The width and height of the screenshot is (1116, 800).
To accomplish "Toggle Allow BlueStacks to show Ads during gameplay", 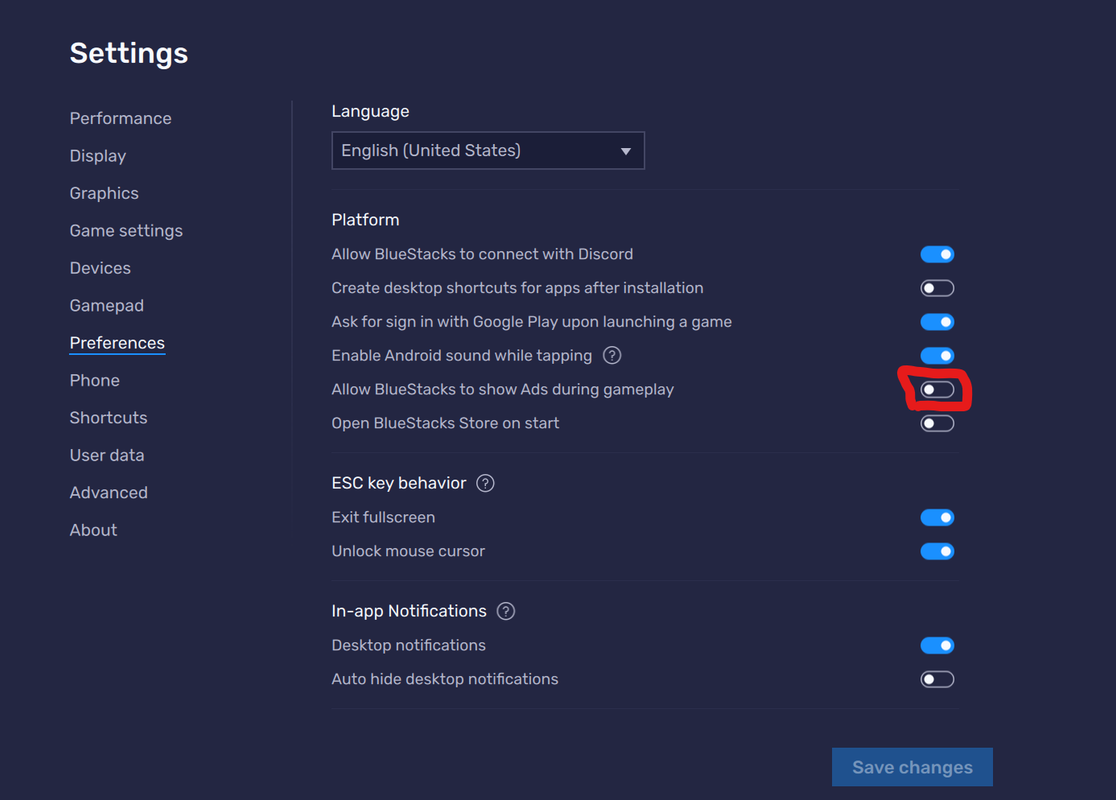I will [x=937, y=389].
